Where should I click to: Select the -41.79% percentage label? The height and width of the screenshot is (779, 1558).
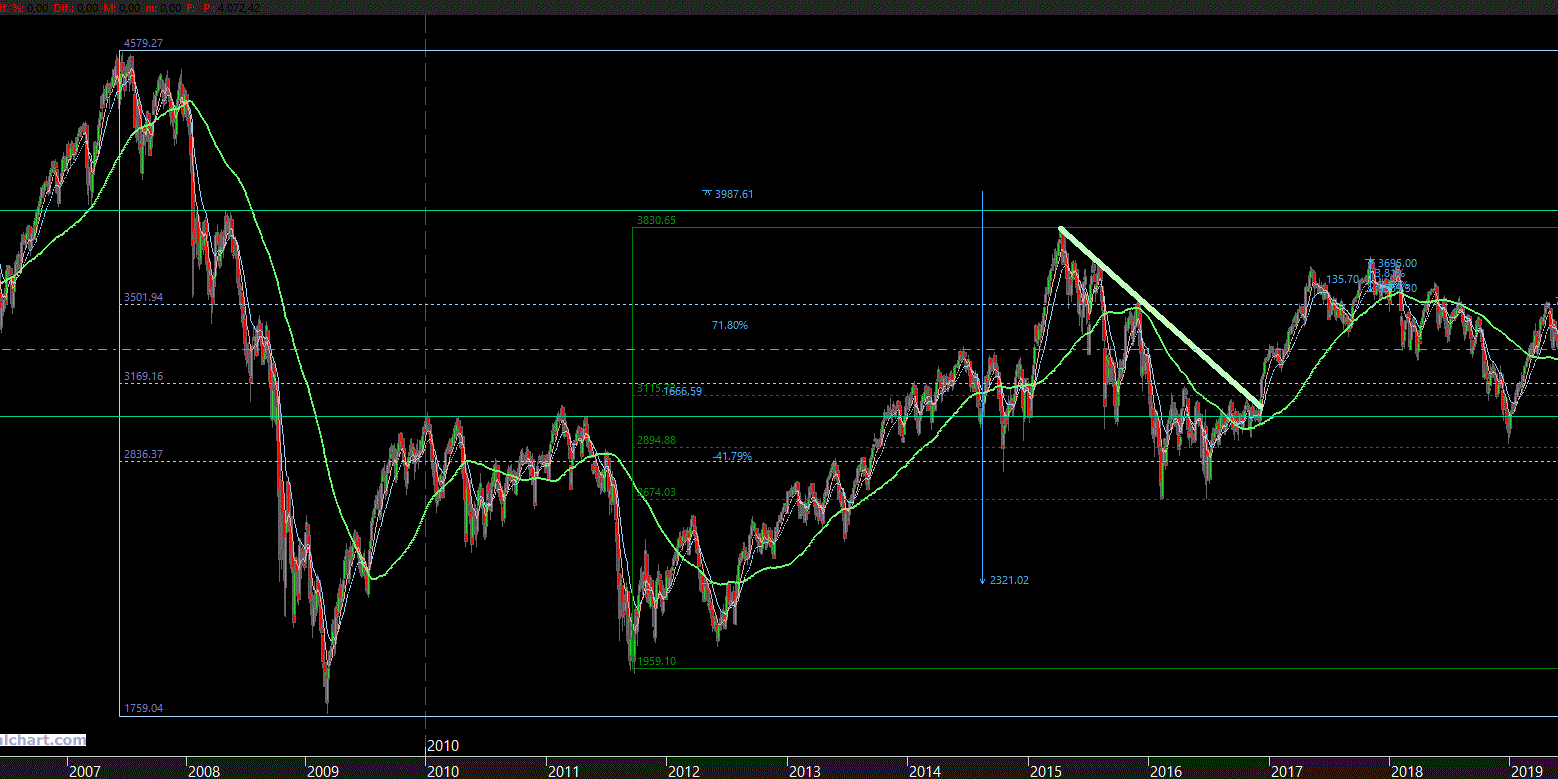click(x=732, y=457)
